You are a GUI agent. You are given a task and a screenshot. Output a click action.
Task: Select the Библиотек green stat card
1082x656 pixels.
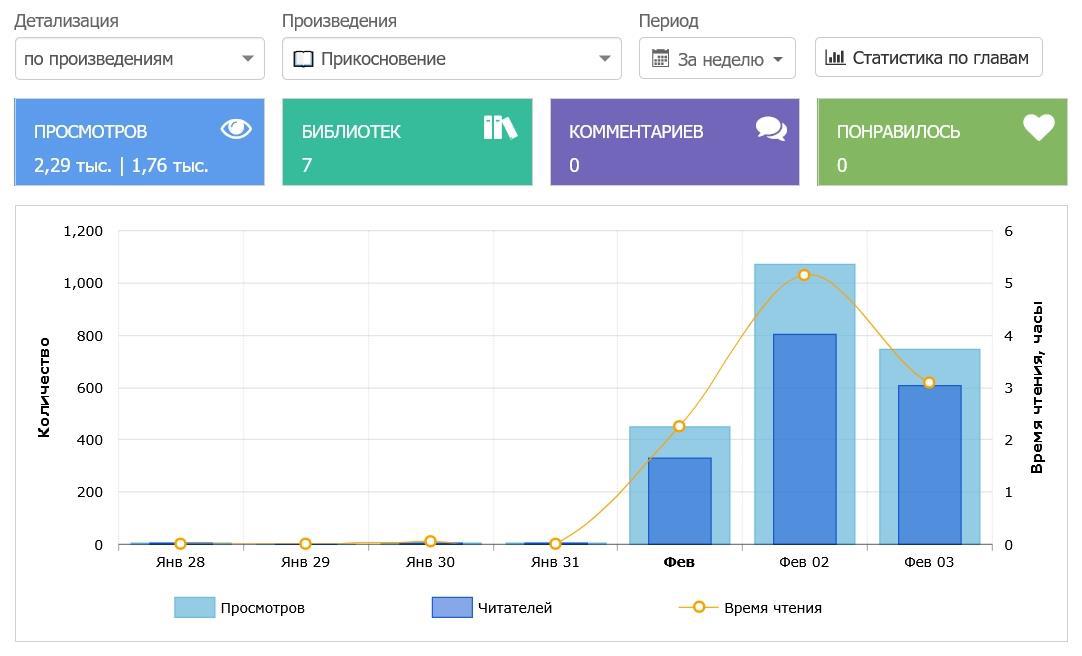click(x=407, y=142)
